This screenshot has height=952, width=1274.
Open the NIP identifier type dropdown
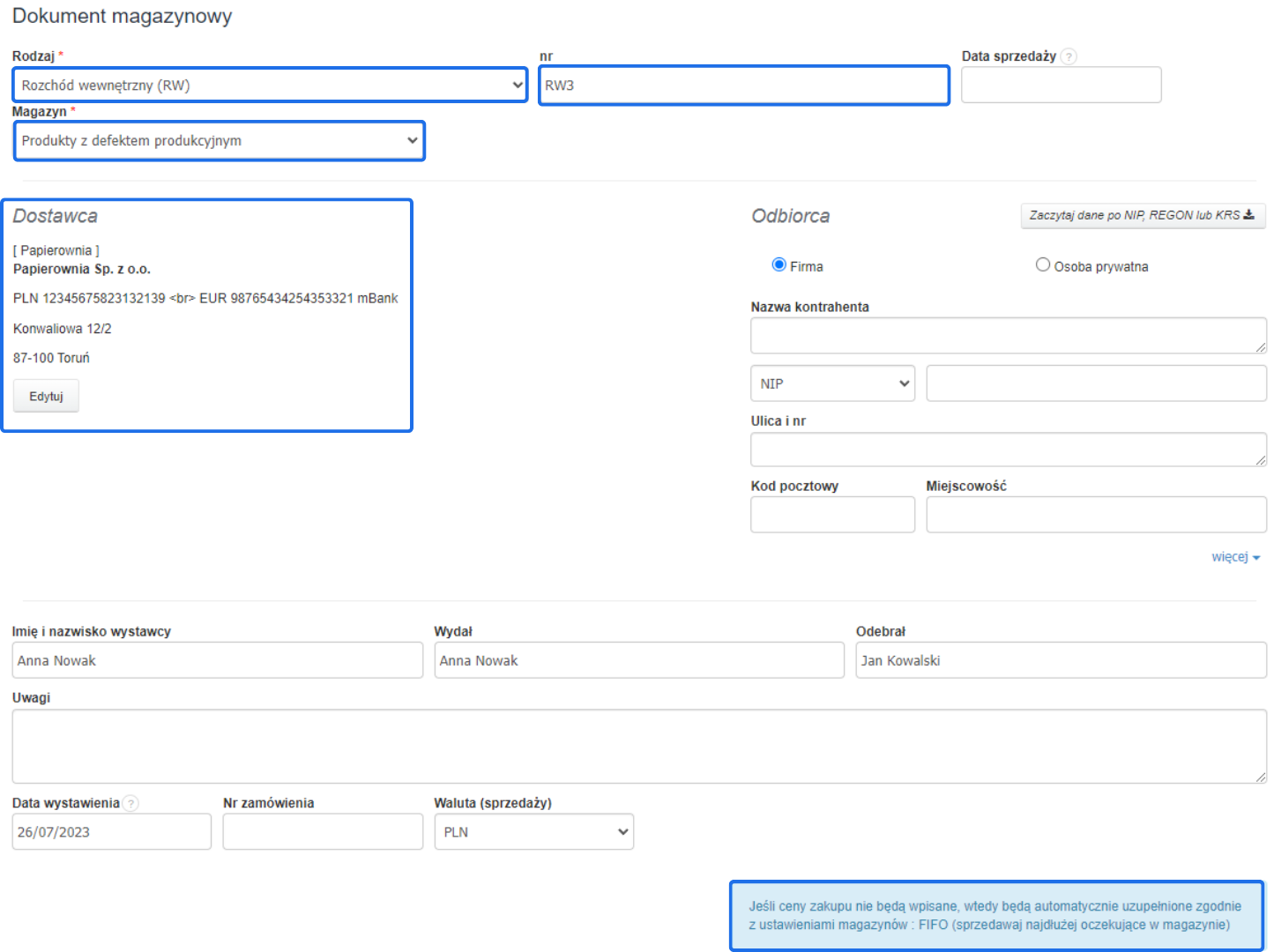click(x=832, y=383)
